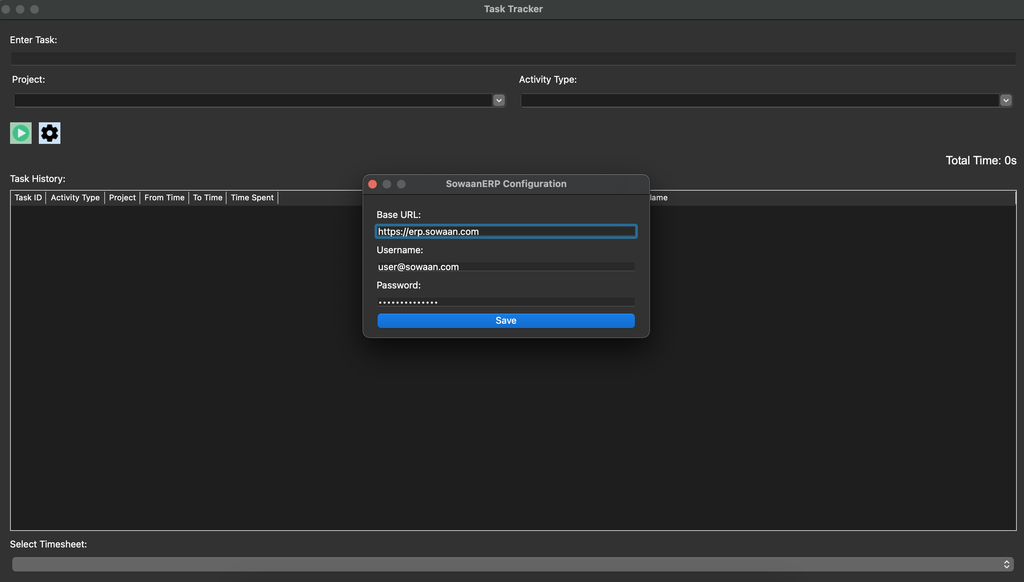Click the green zoom icon on the configuration dialog
The width and height of the screenshot is (1024, 582).
(402, 183)
